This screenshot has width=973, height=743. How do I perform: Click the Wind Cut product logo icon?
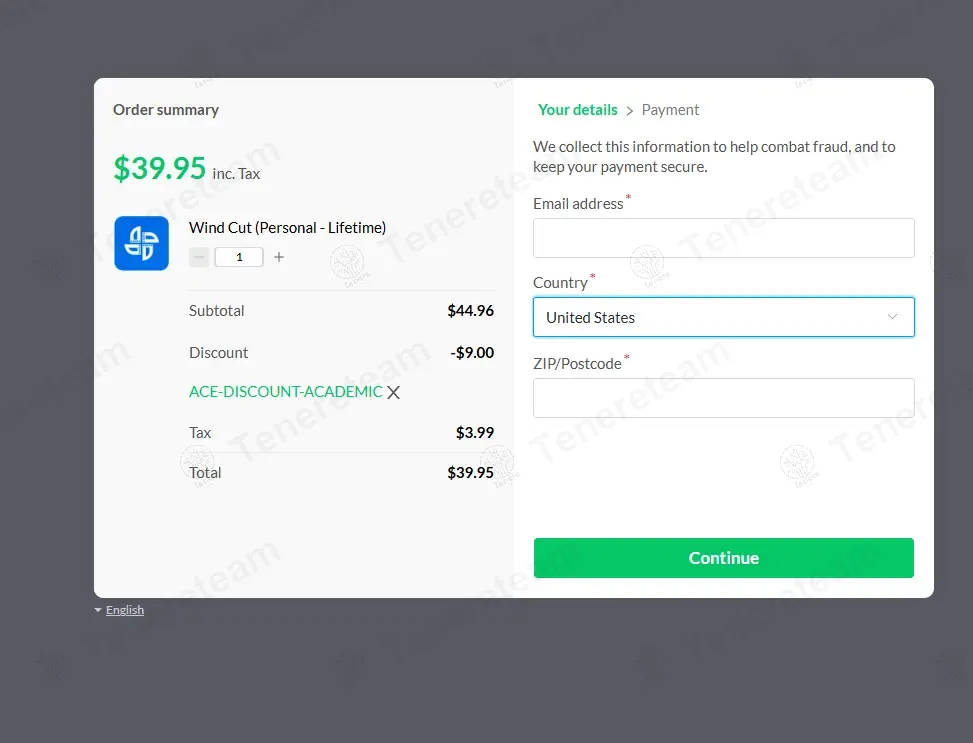point(141,243)
